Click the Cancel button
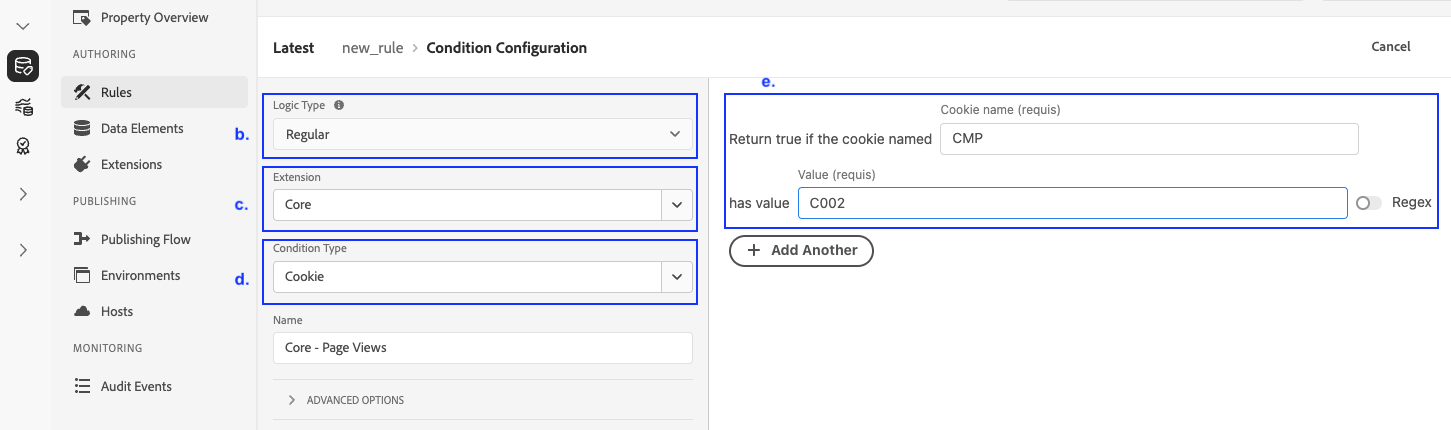Viewport: 1451px width, 430px height. click(1390, 46)
